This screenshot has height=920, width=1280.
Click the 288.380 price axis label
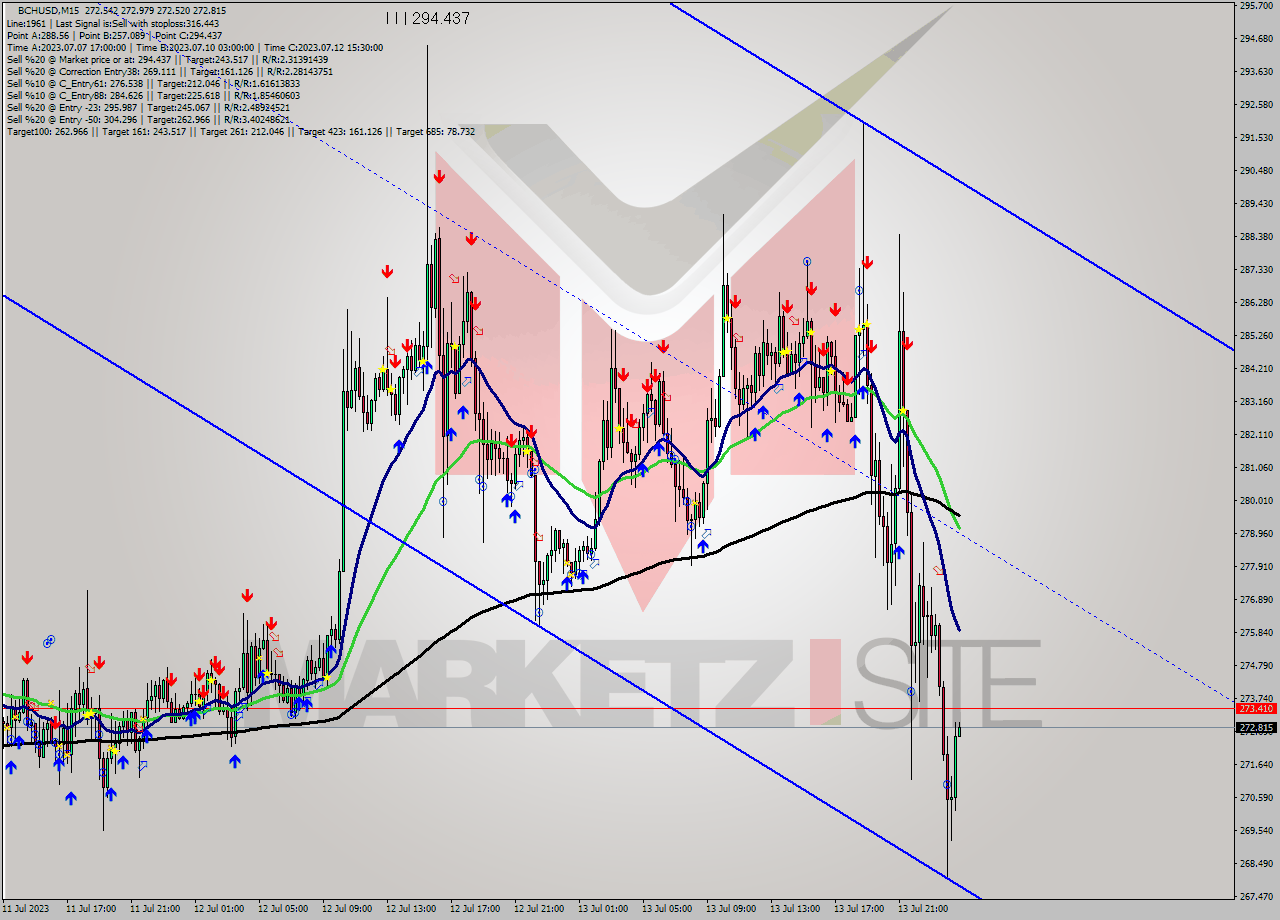(1256, 237)
